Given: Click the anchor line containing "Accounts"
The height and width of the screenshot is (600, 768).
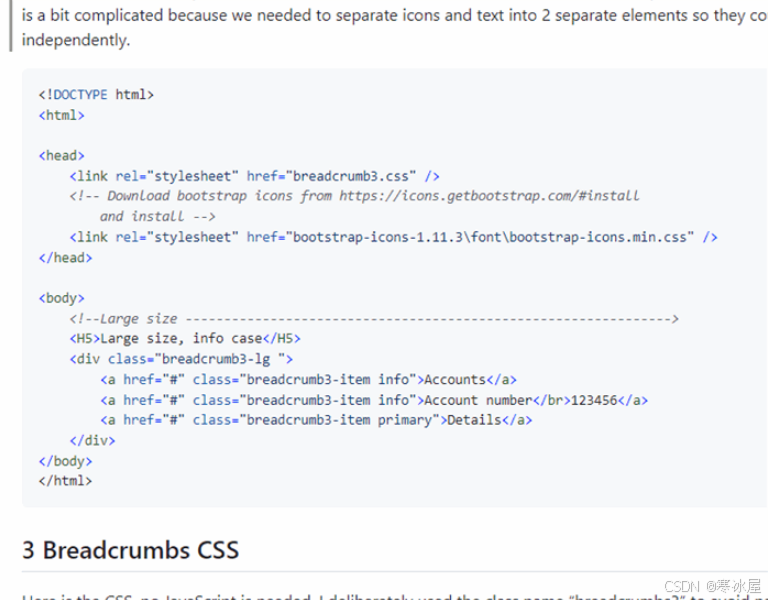Looking at the screenshot, I should click(309, 380).
